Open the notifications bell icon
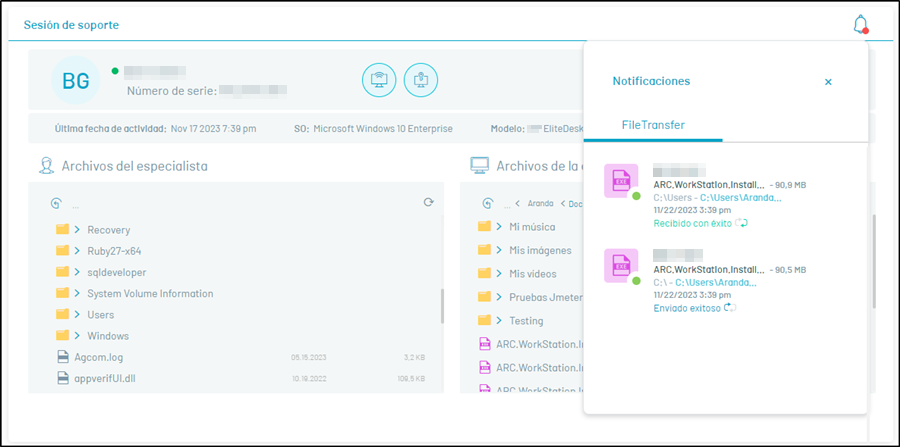 coord(860,24)
